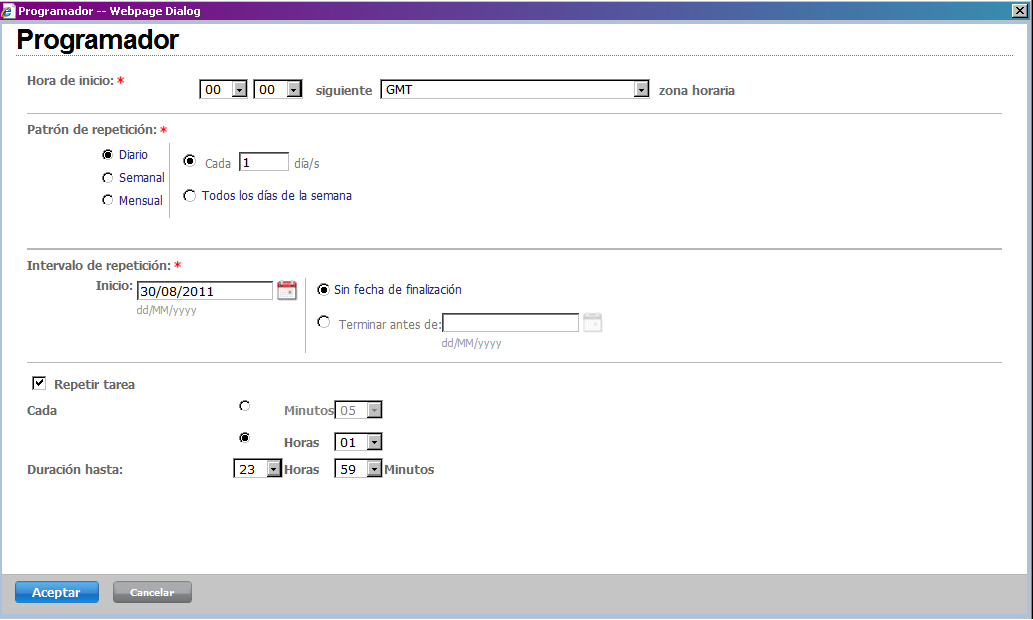1033x620 pixels.
Task: Choose 'Todos los días de la semana'
Action: [x=190, y=196]
